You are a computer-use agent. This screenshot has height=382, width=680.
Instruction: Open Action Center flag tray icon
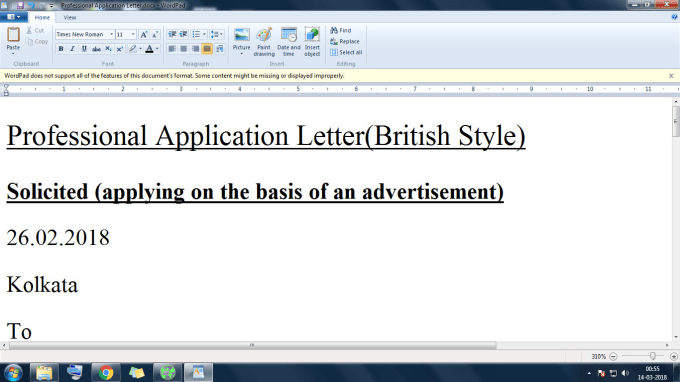click(601, 373)
